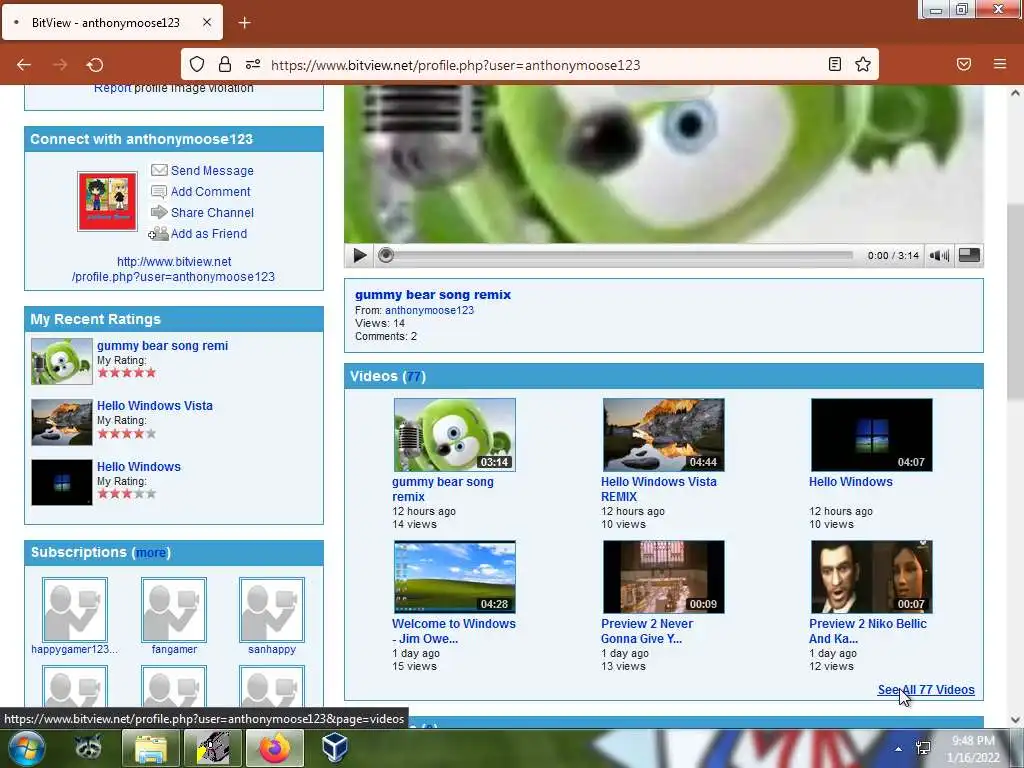1024x768 pixels.
Task: Toggle Reader View icon in address bar
Action: [x=835, y=64]
